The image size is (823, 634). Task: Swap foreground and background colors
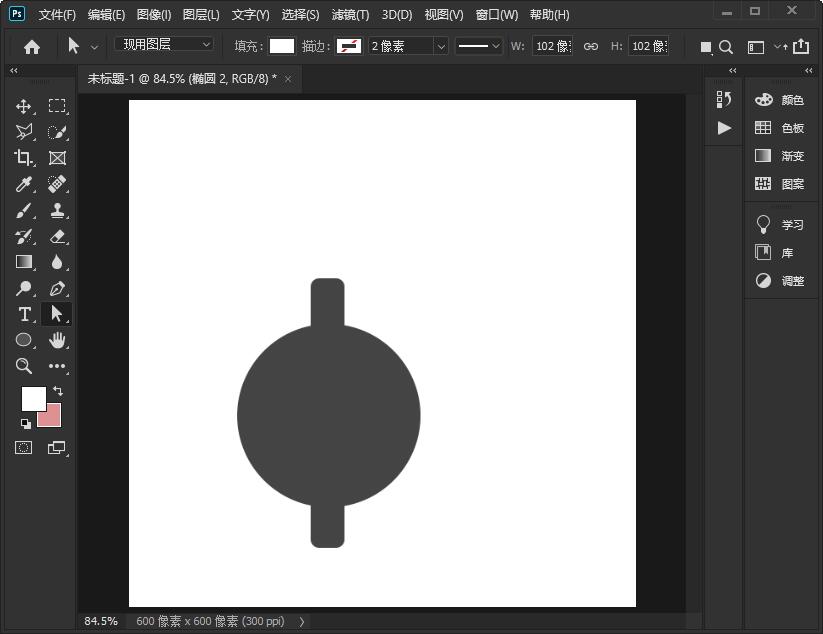point(58,391)
